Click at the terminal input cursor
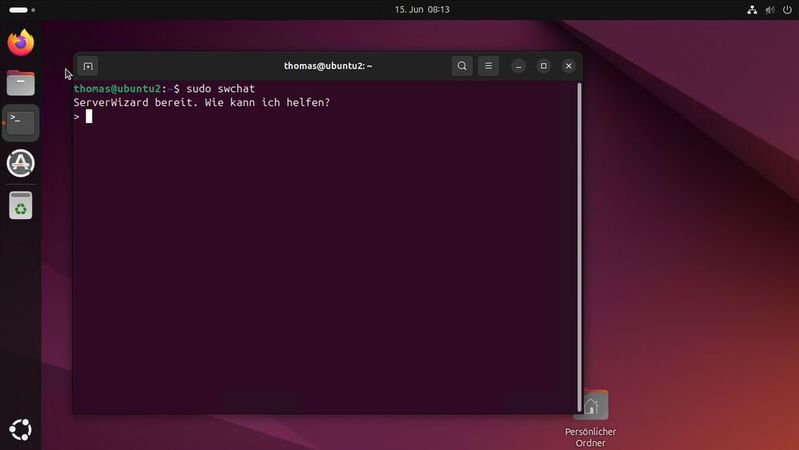Image resolution: width=799 pixels, height=450 pixels. pos(89,116)
